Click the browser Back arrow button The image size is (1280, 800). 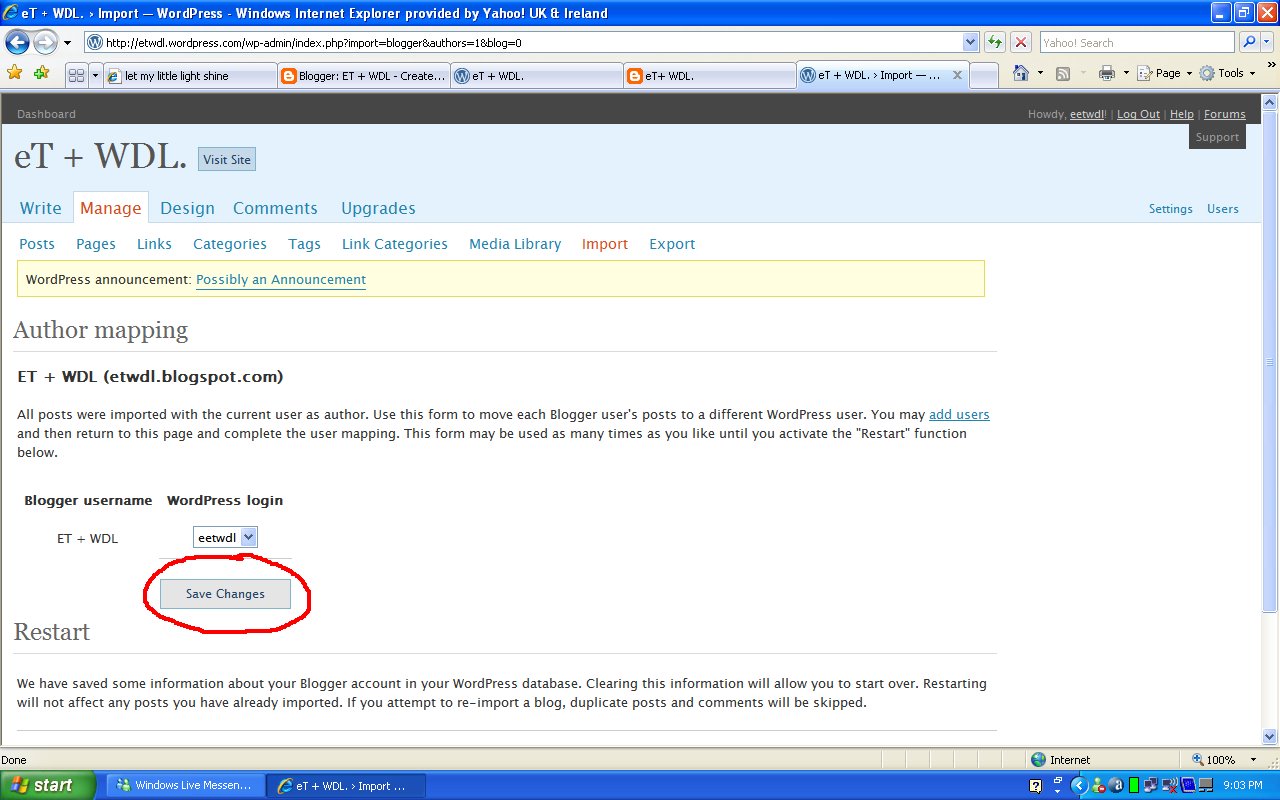[x=17, y=43]
